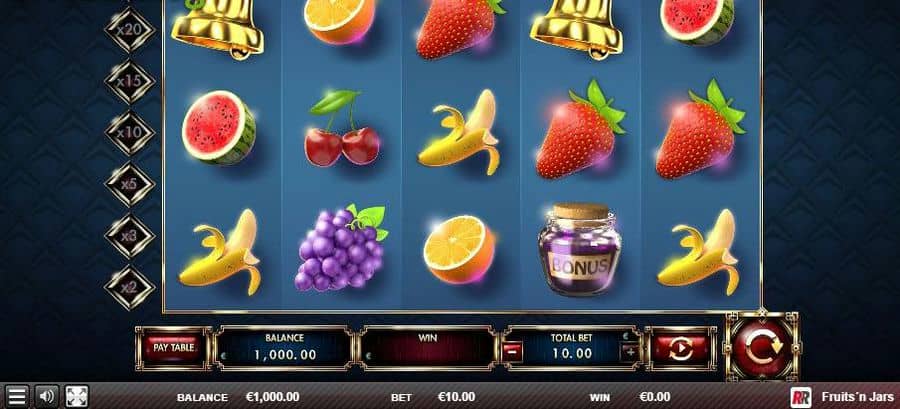This screenshot has width=900, height=409.
Task: Click the Total Bet 10.00 field
Action: pos(571,348)
